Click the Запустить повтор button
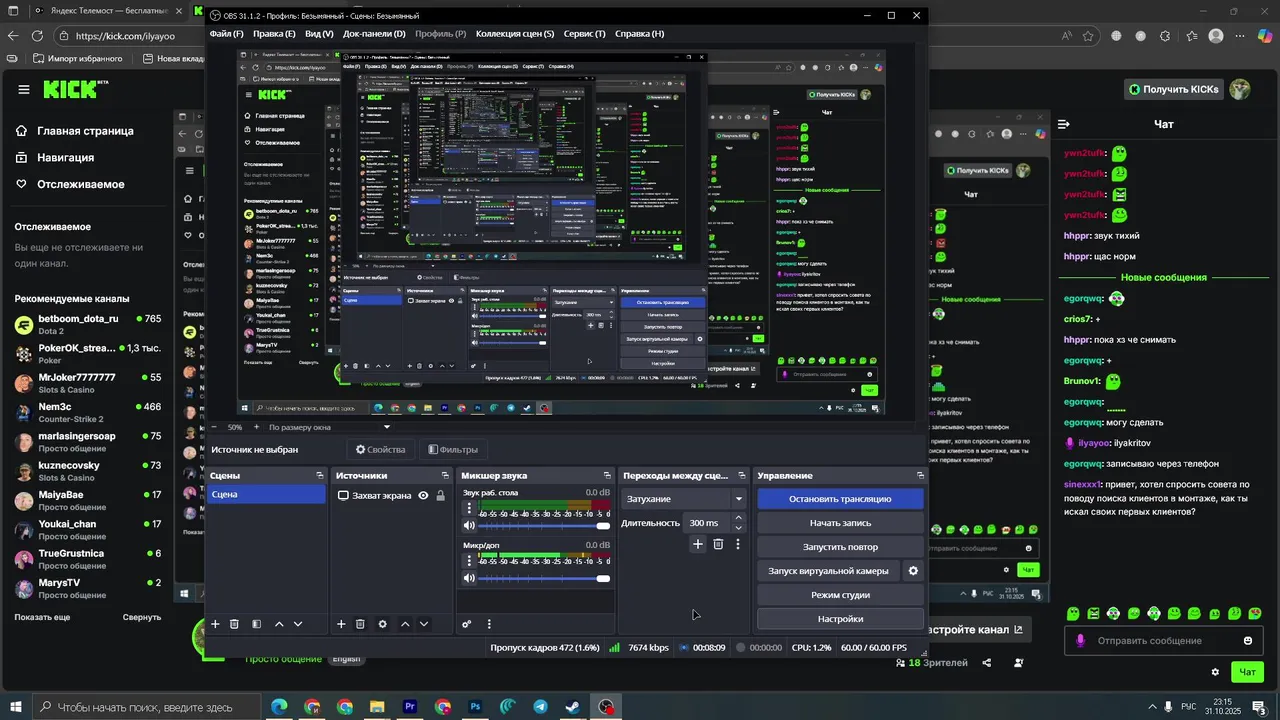The height and width of the screenshot is (720, 1280). click(x=840, y=547)
